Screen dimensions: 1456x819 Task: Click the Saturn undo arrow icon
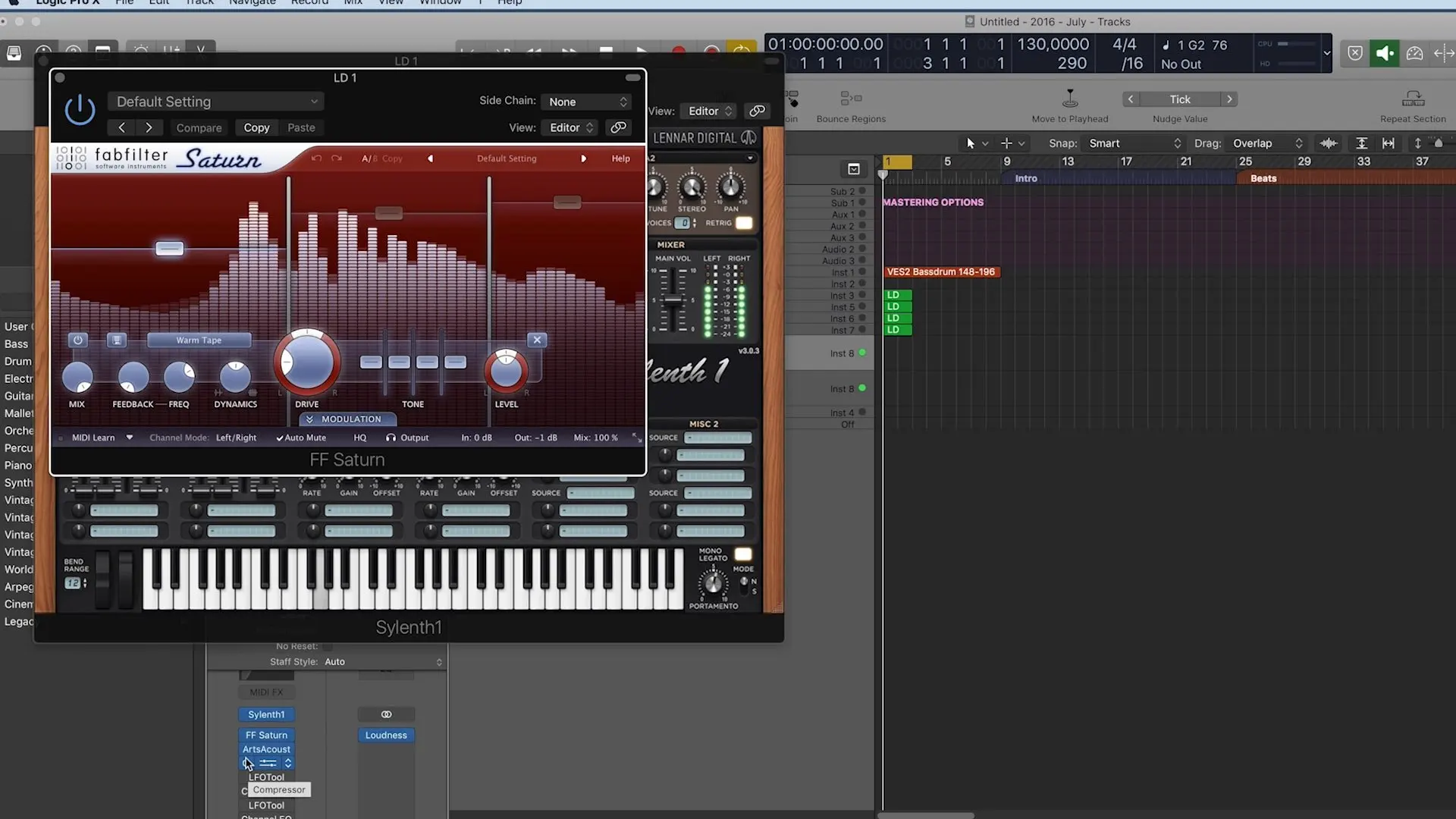point(316,158)
